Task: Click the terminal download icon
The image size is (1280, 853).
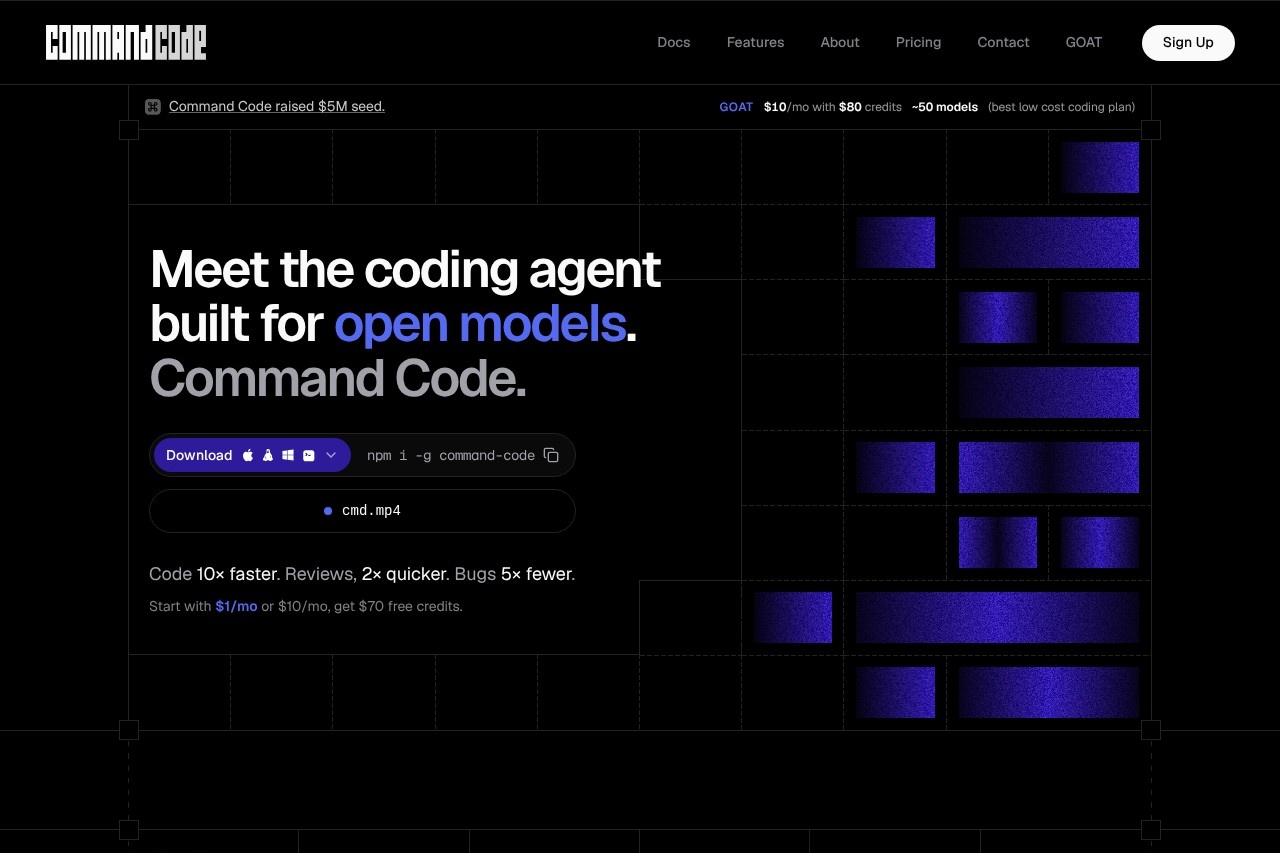Action: 309,455
